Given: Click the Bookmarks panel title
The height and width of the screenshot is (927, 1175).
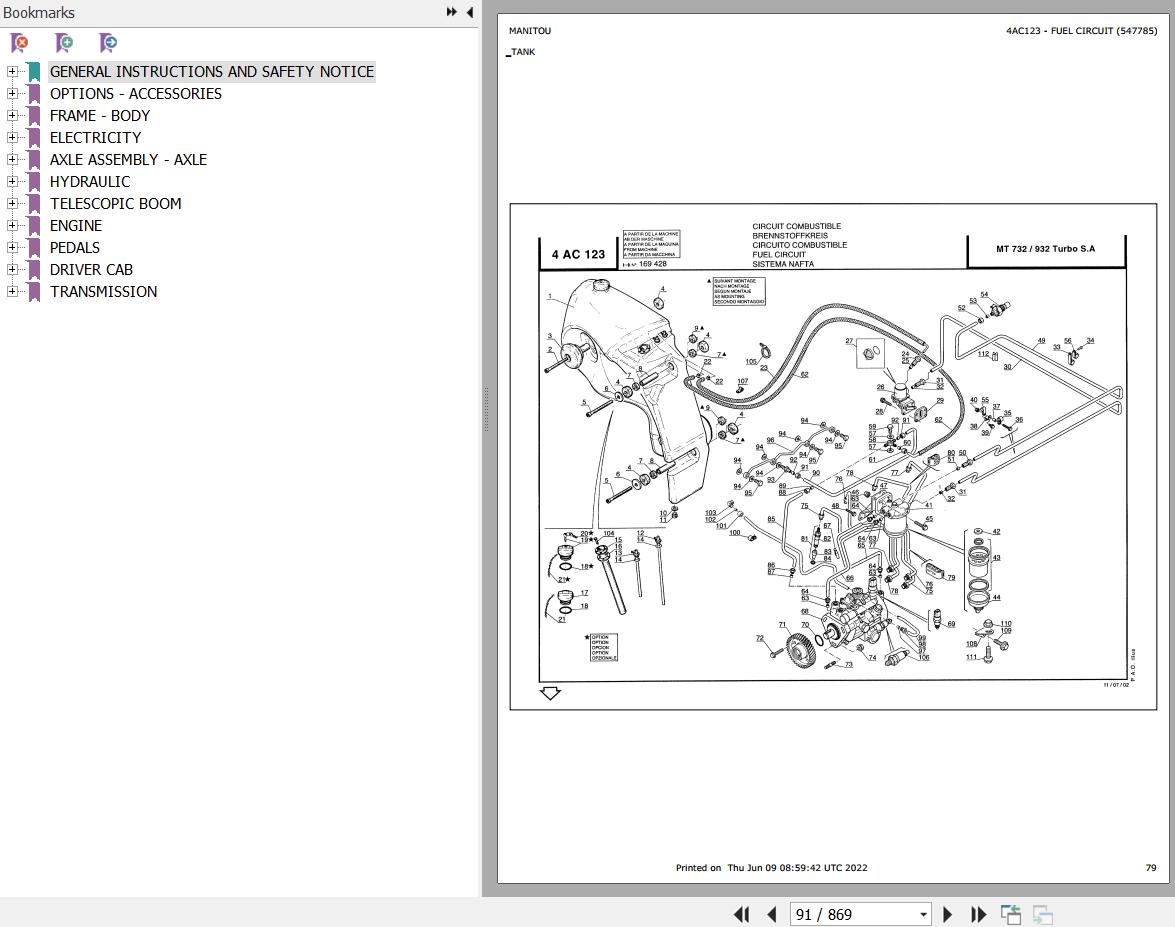Looking at the screenshot, I should pyautogui.click(x=39, y=13).
